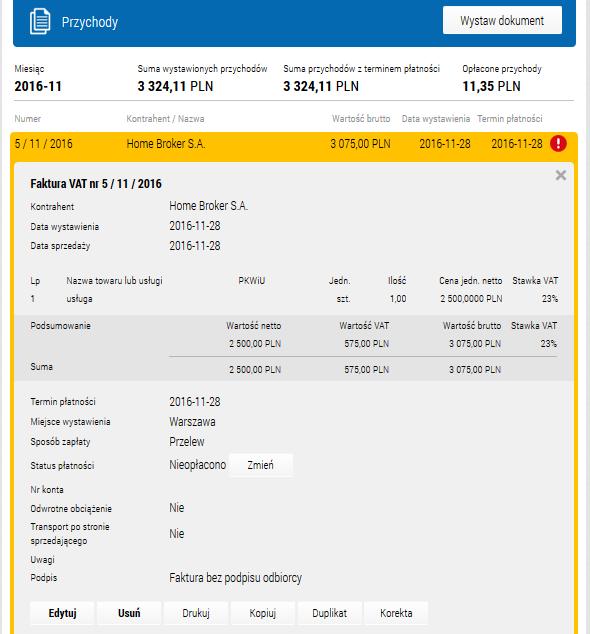
Task: Click the red overdue warning icon
Action: [x=558, y=144]
